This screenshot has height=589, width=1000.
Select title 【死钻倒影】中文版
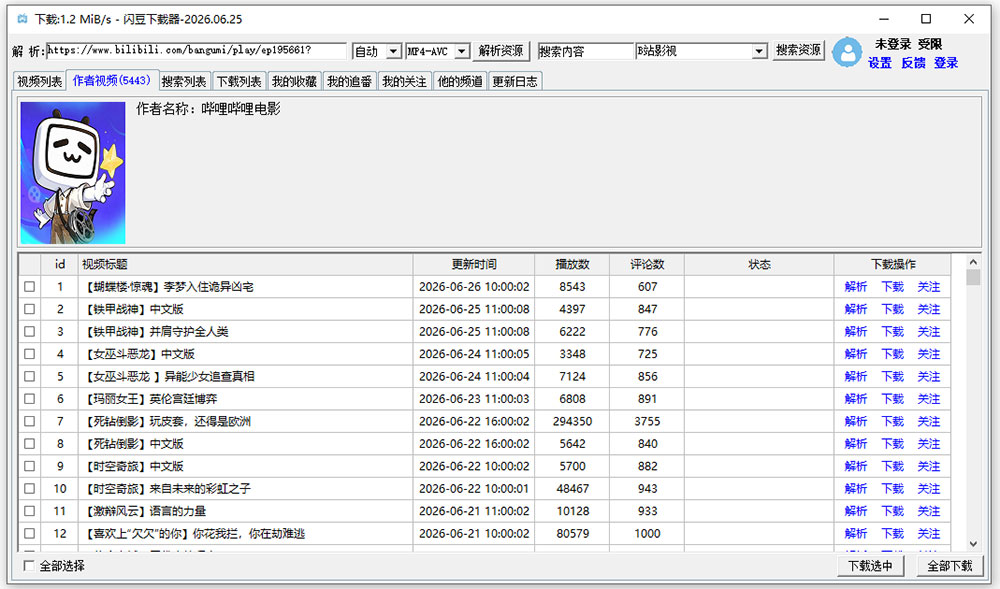pos(134,444)
